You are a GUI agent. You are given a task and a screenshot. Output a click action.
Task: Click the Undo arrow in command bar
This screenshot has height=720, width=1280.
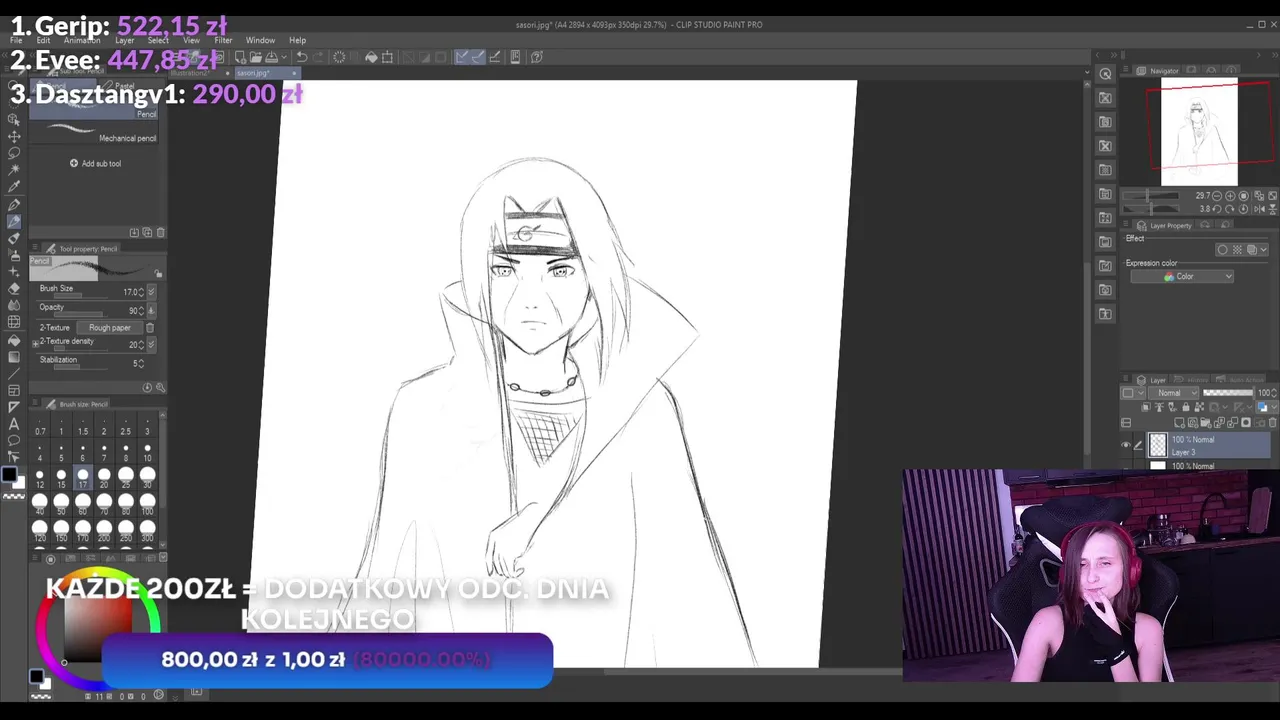coord(301,57)
